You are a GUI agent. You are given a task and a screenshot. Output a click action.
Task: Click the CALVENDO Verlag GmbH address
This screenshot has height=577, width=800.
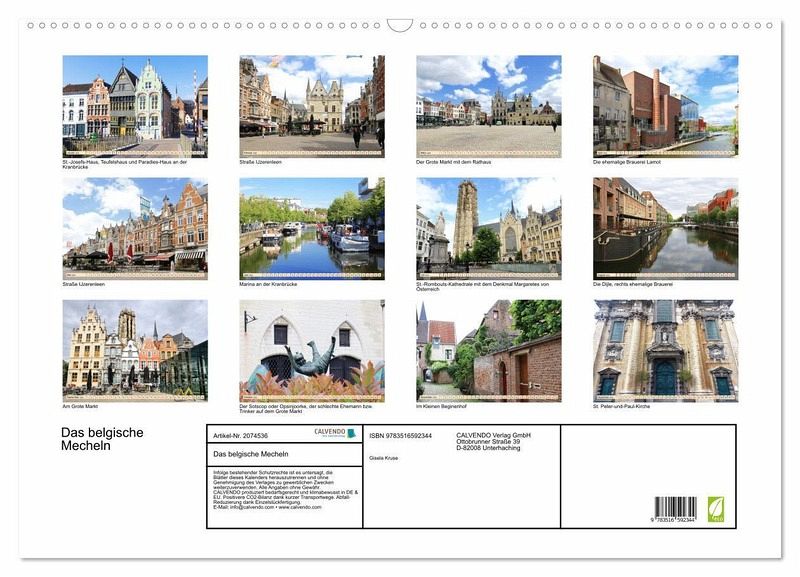[x=493, y=441]
